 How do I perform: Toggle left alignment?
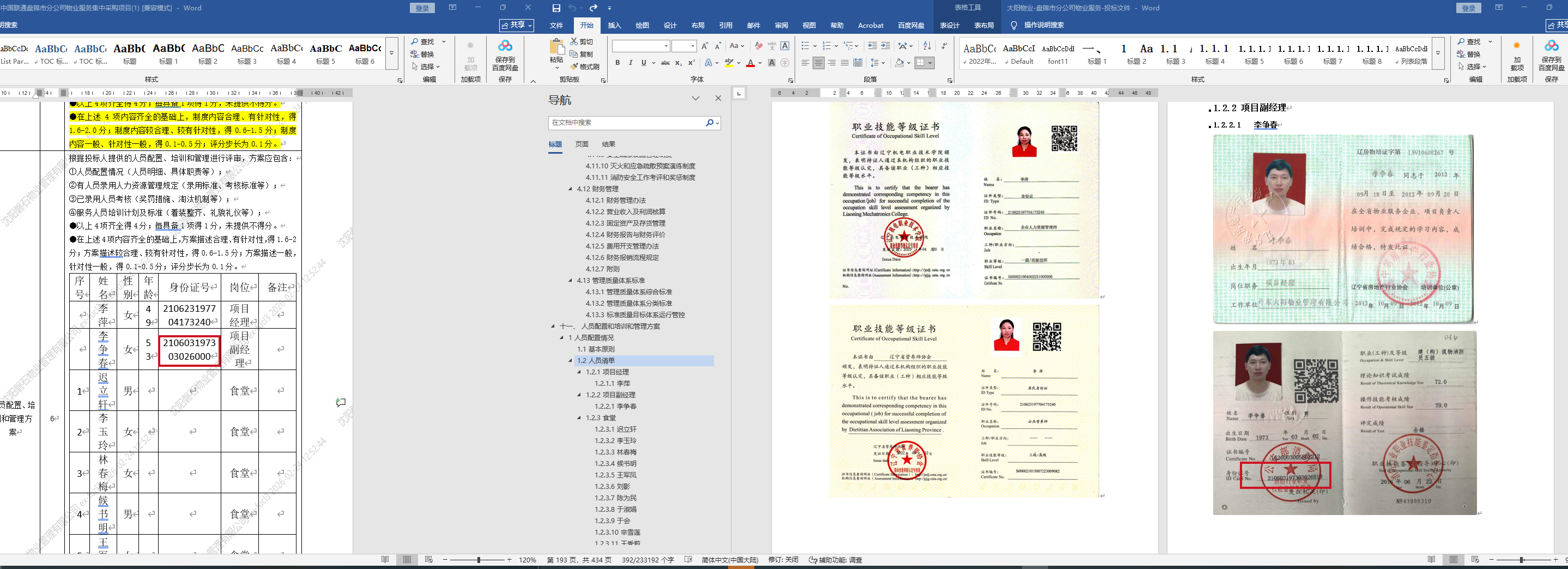(x=806, y=63)
